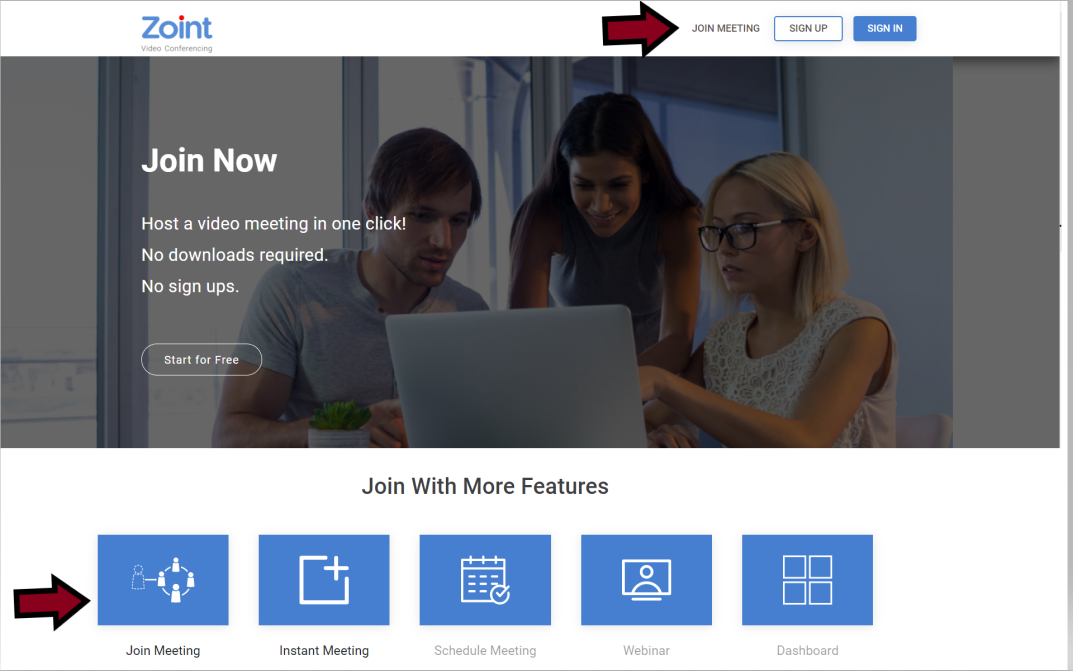
Task: Launch the Dashboard grid icon
Action: tap(807, 580)
